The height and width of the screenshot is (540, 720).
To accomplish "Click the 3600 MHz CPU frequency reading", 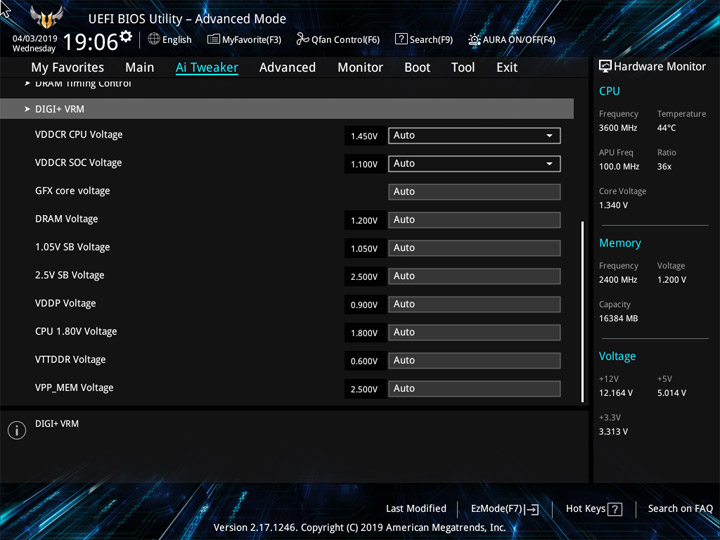I will point(618,128).
